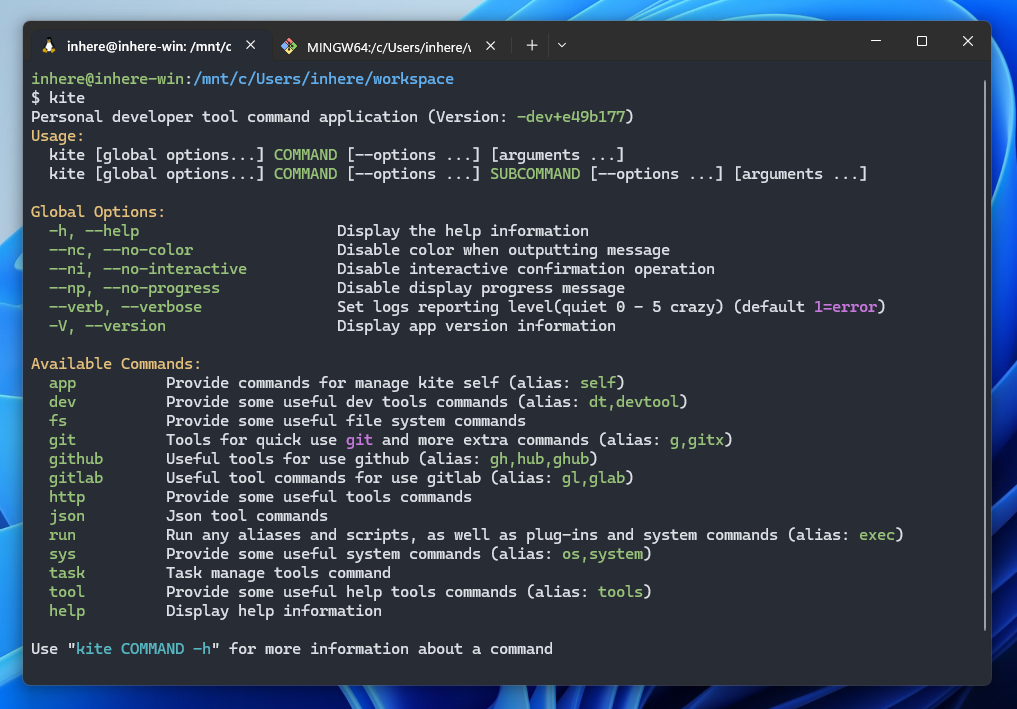1017x709 pixels.
Task: Click the /mnt/c/Users/inhere/workspace path text
Action: coord(324,78)
